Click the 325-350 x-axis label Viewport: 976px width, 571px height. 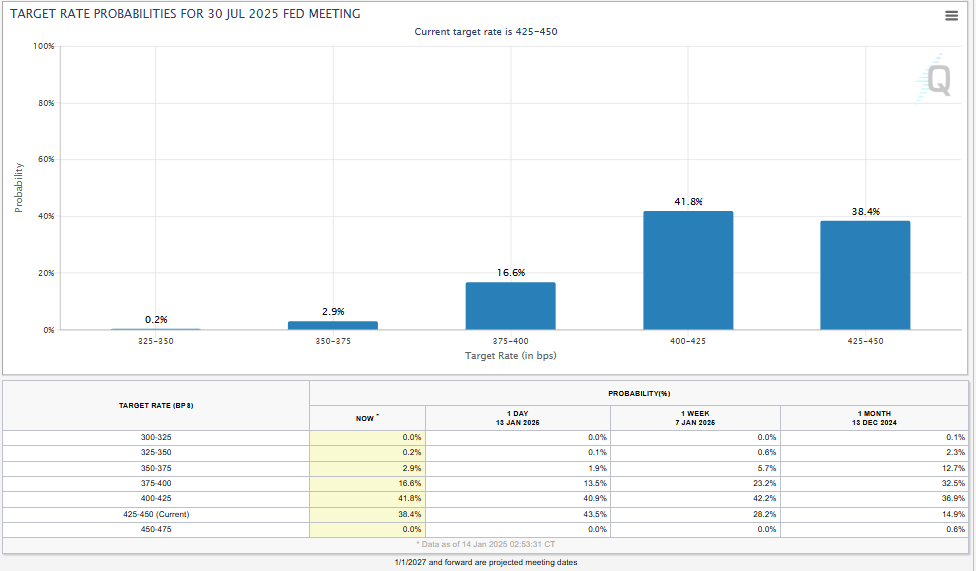(x=156, y=341)
